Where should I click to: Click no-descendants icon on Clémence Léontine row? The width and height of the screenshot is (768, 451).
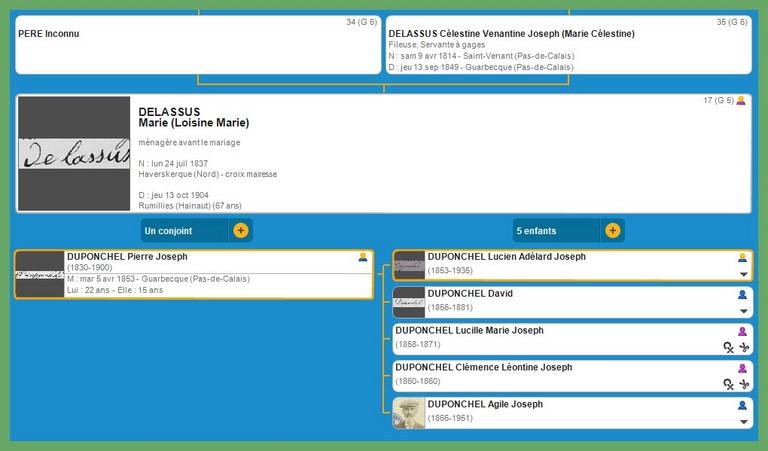pyautogui.click(x=729, y=384)
